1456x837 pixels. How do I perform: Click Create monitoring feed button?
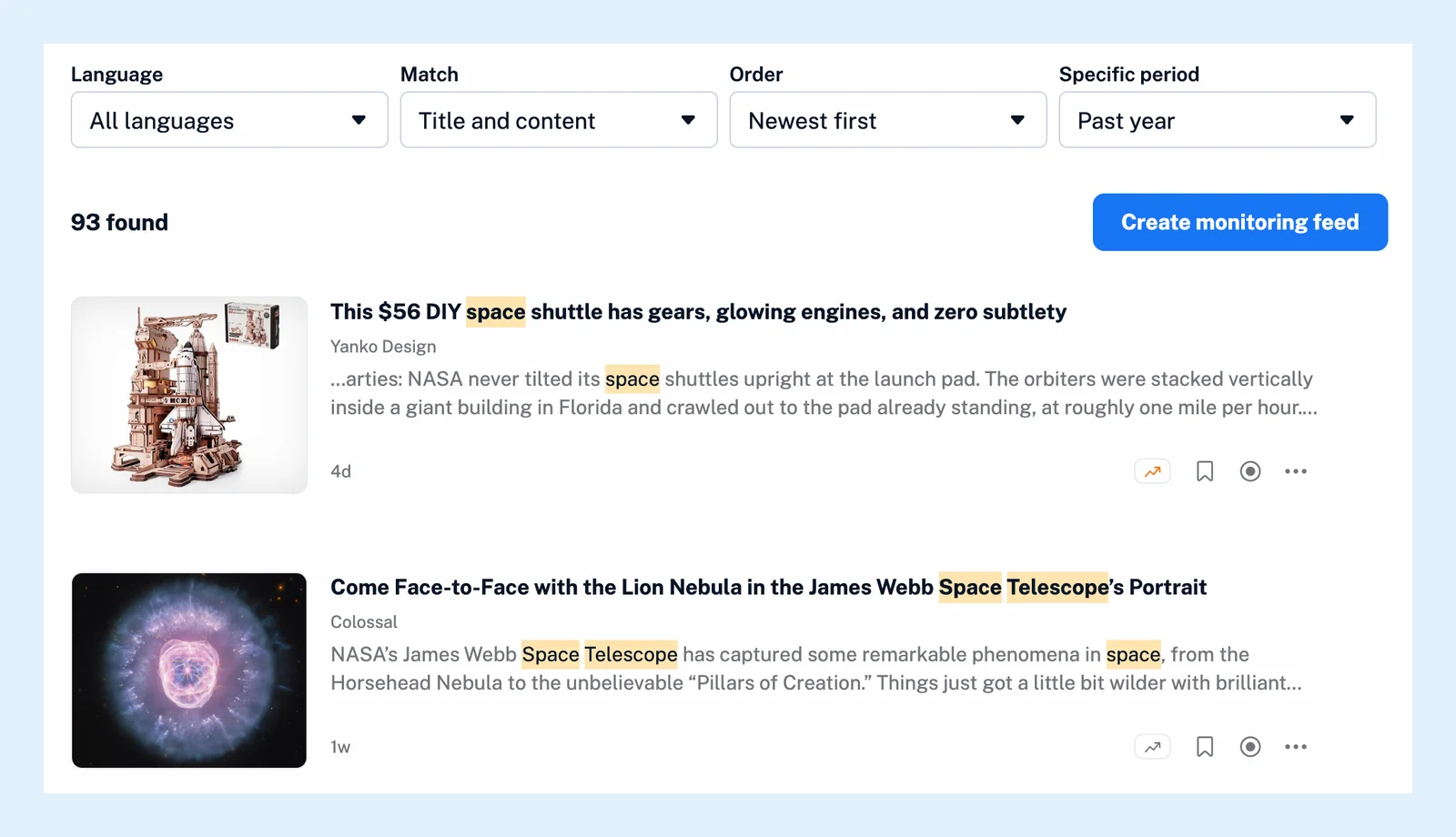(x=1240, y=222)
